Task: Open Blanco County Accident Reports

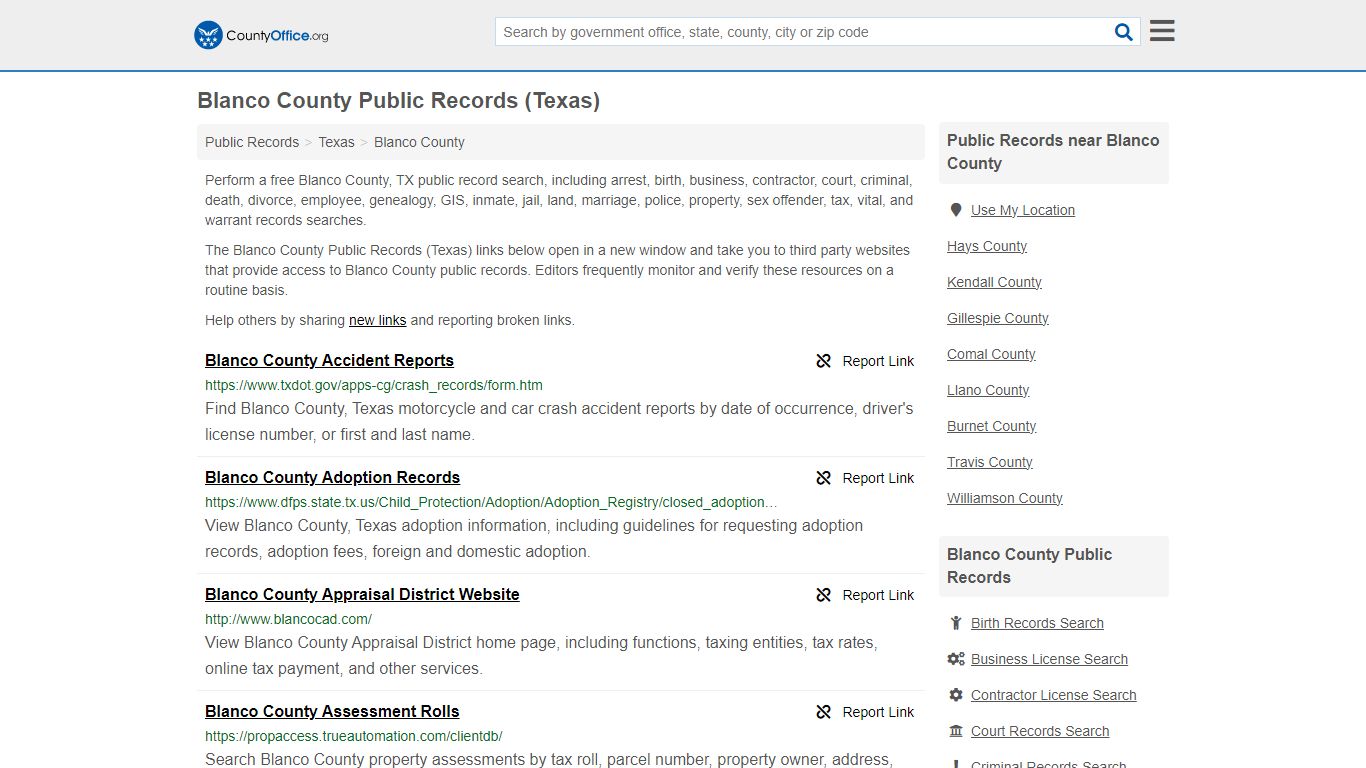Action: pos(329,361)
